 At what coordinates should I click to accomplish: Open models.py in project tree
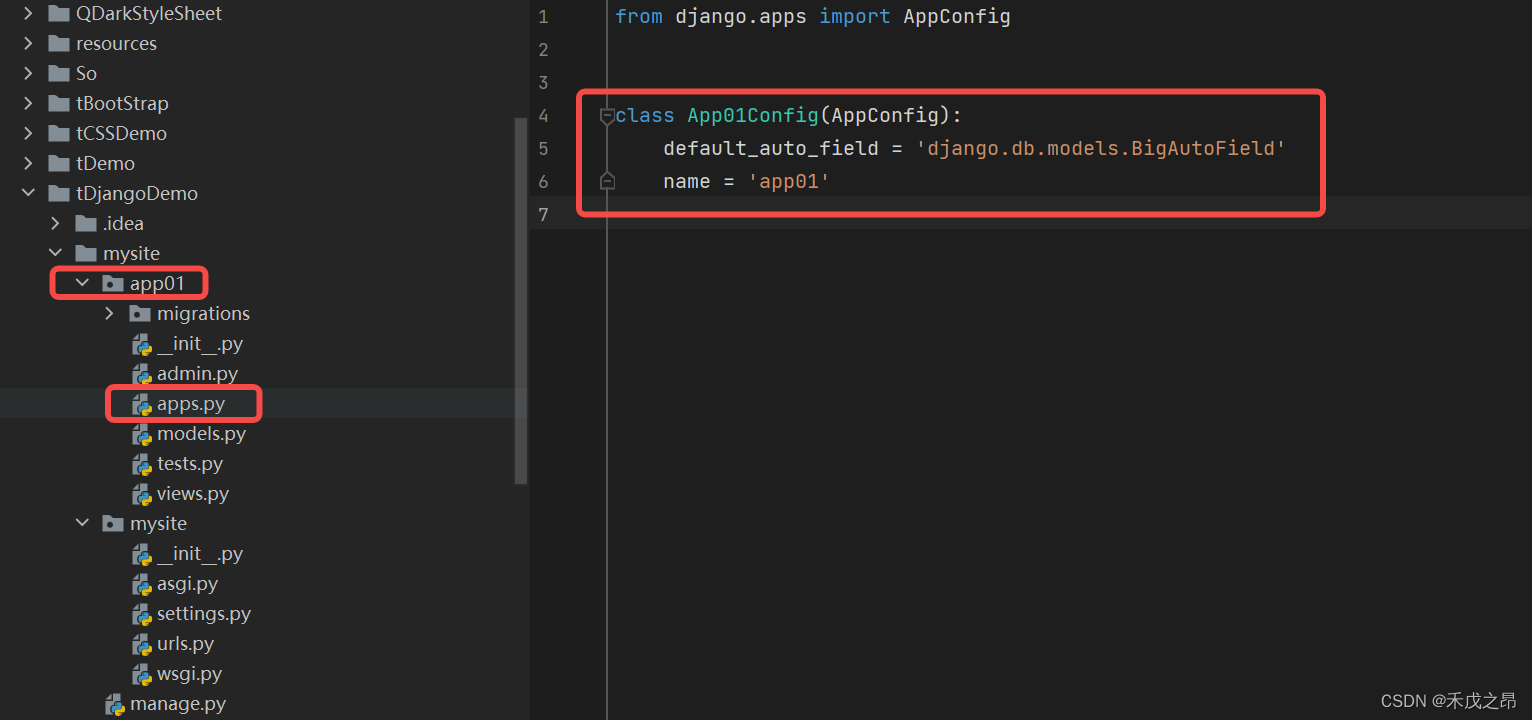pos(201,434)
